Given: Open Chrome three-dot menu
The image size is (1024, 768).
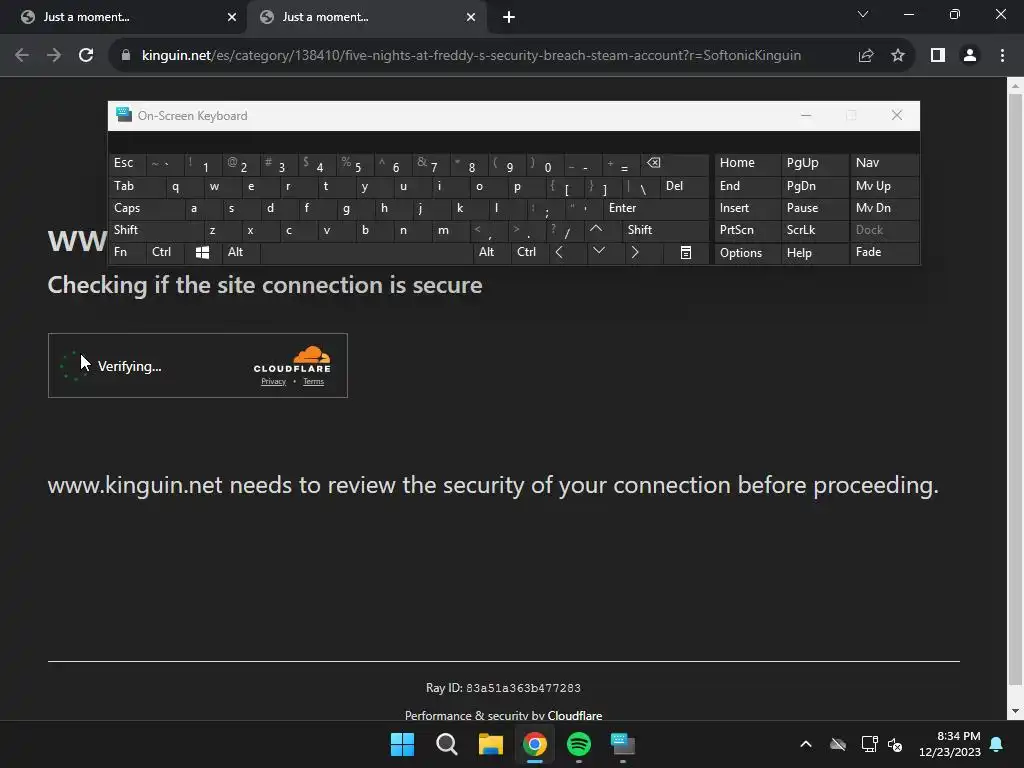Looking at the screenshot, I should (1002, 56).
